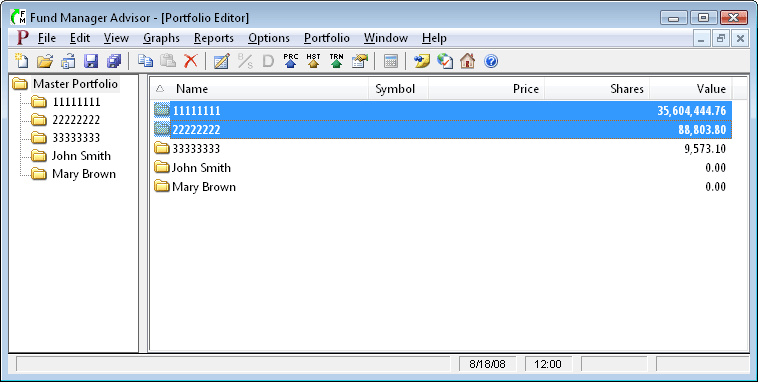Click the pinned yellow note icon
The width and height of the screenshot is (758, 382).
point(422,61)
